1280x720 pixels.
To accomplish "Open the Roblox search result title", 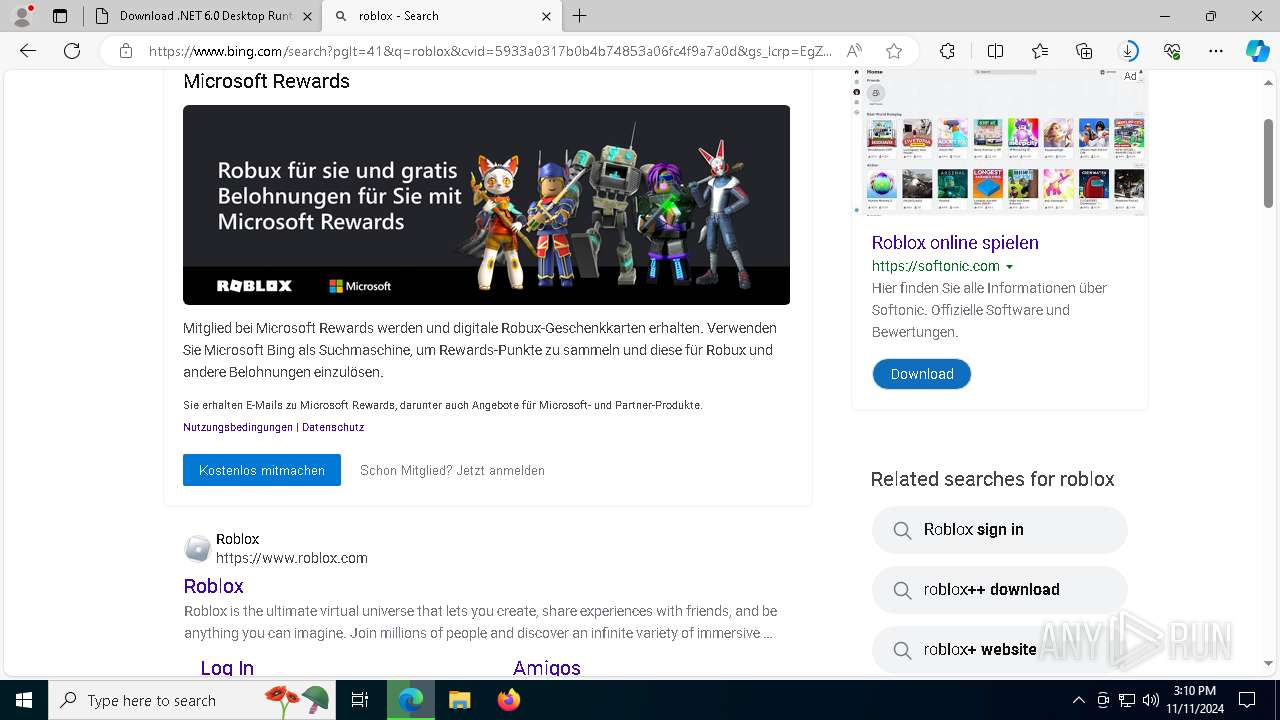I will point(213,586).
